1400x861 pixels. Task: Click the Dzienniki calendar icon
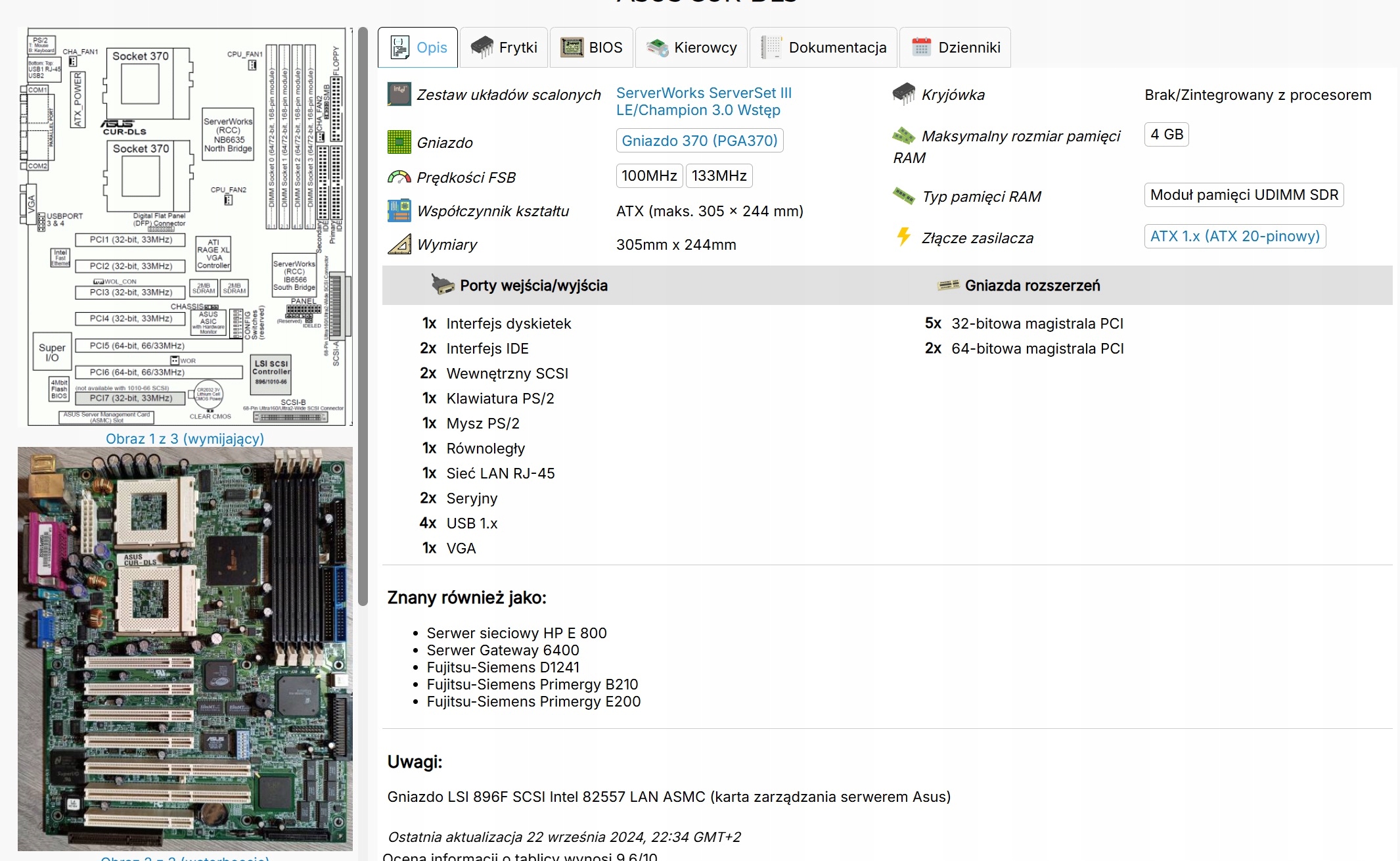pyautogui.click(x=921, y=47)
